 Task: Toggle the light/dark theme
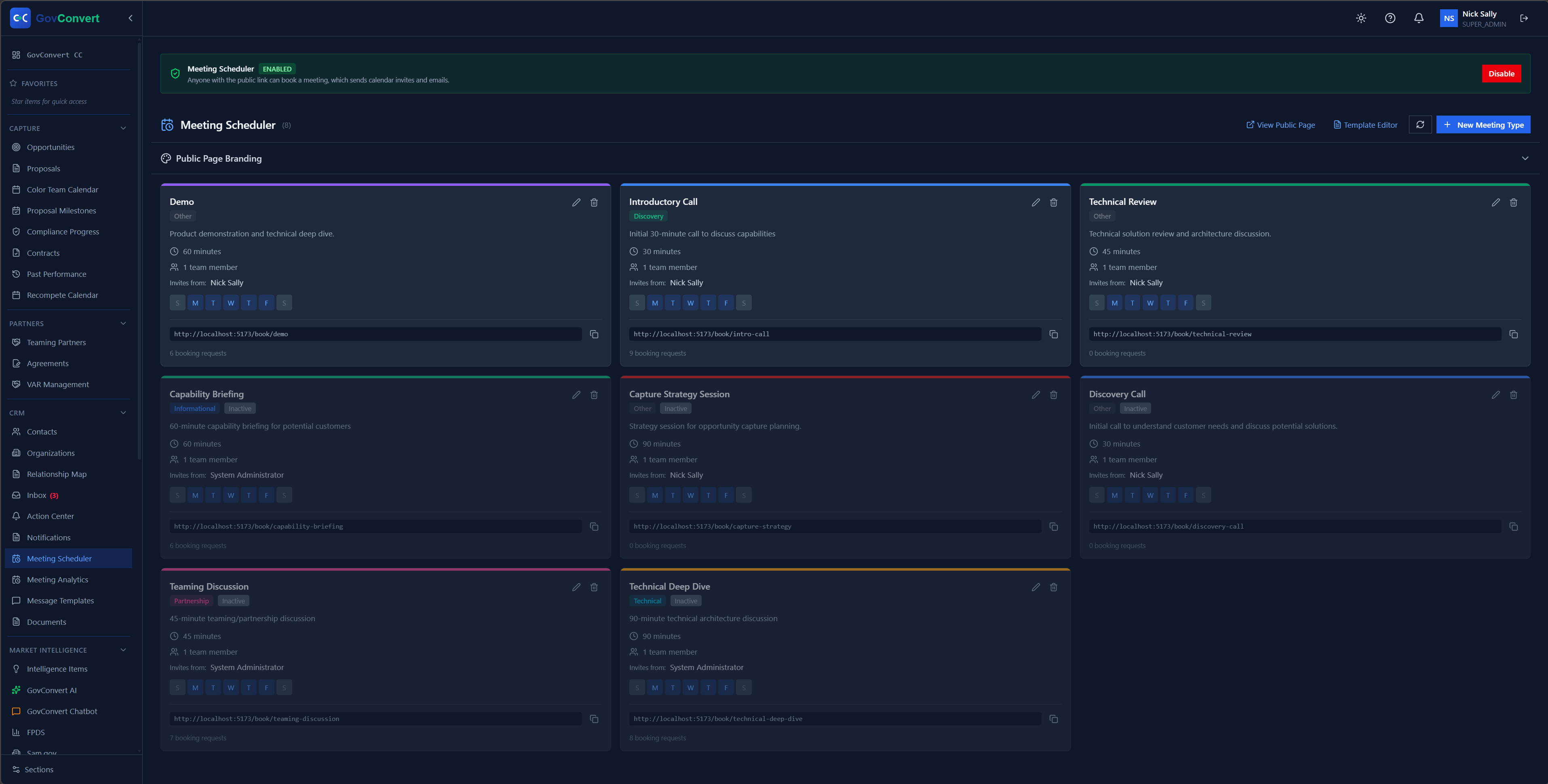pyautogui.click(x=1360, y=18)
